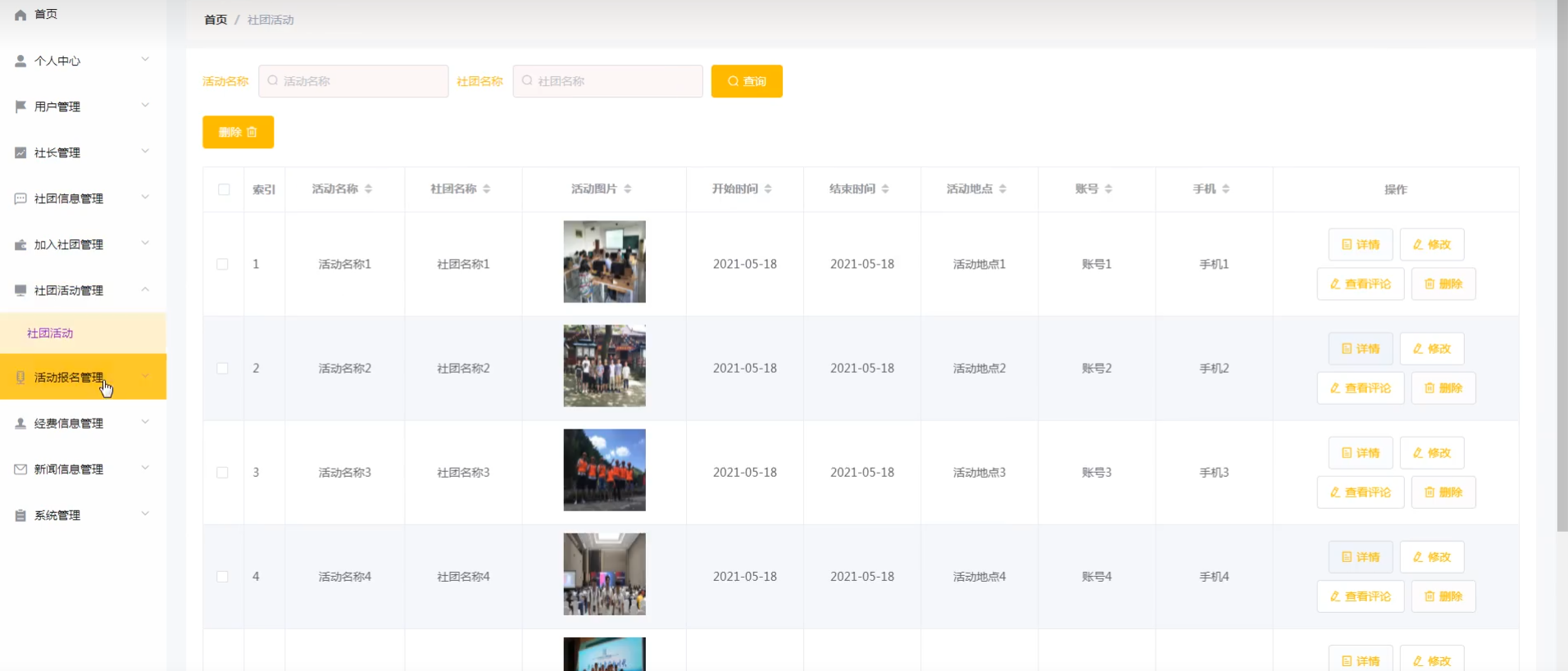
Task: Open the 活动报名管理 menu item
Action: [x=83, y=377]
